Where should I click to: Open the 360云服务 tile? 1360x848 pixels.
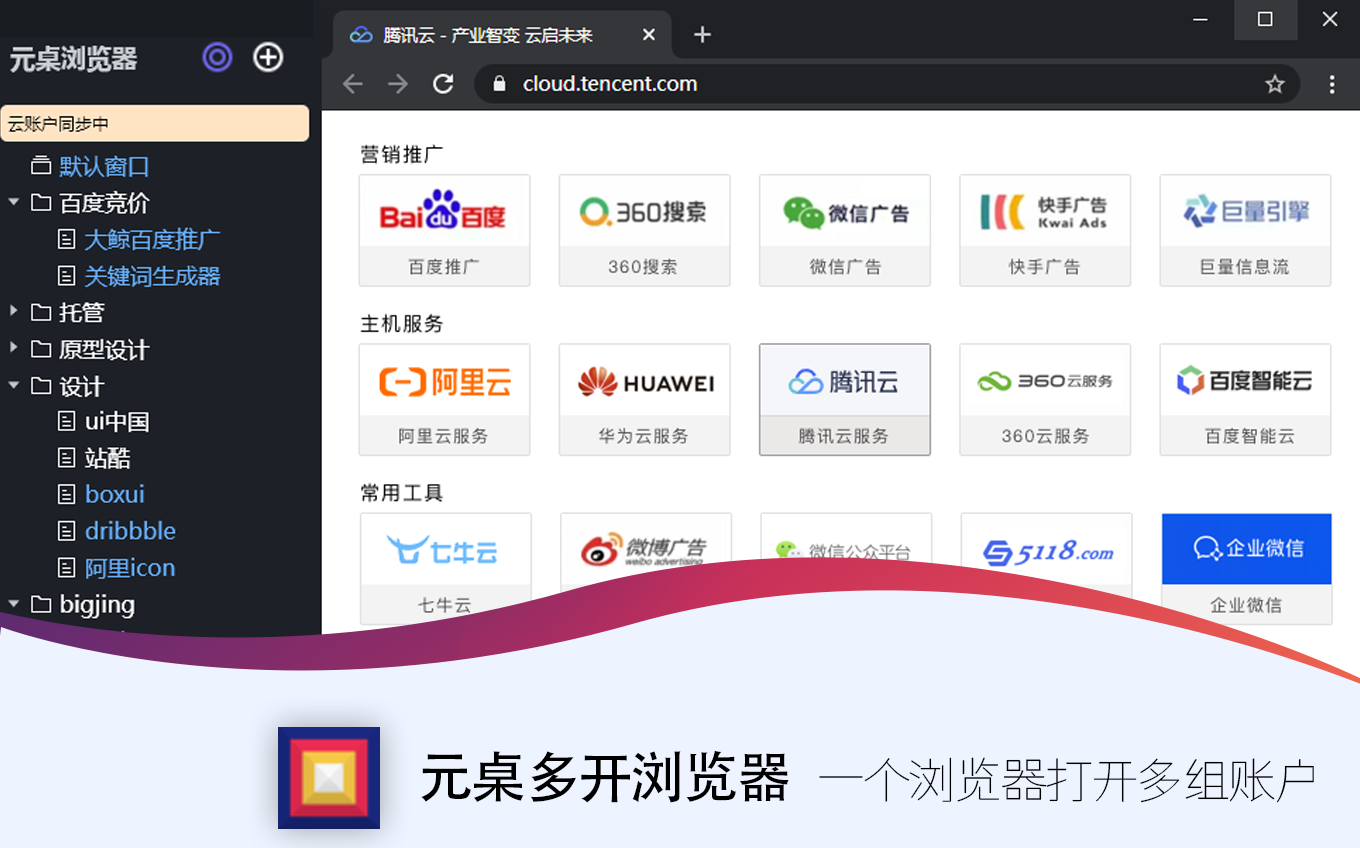pyautogui.click(x=1045, y=399)
